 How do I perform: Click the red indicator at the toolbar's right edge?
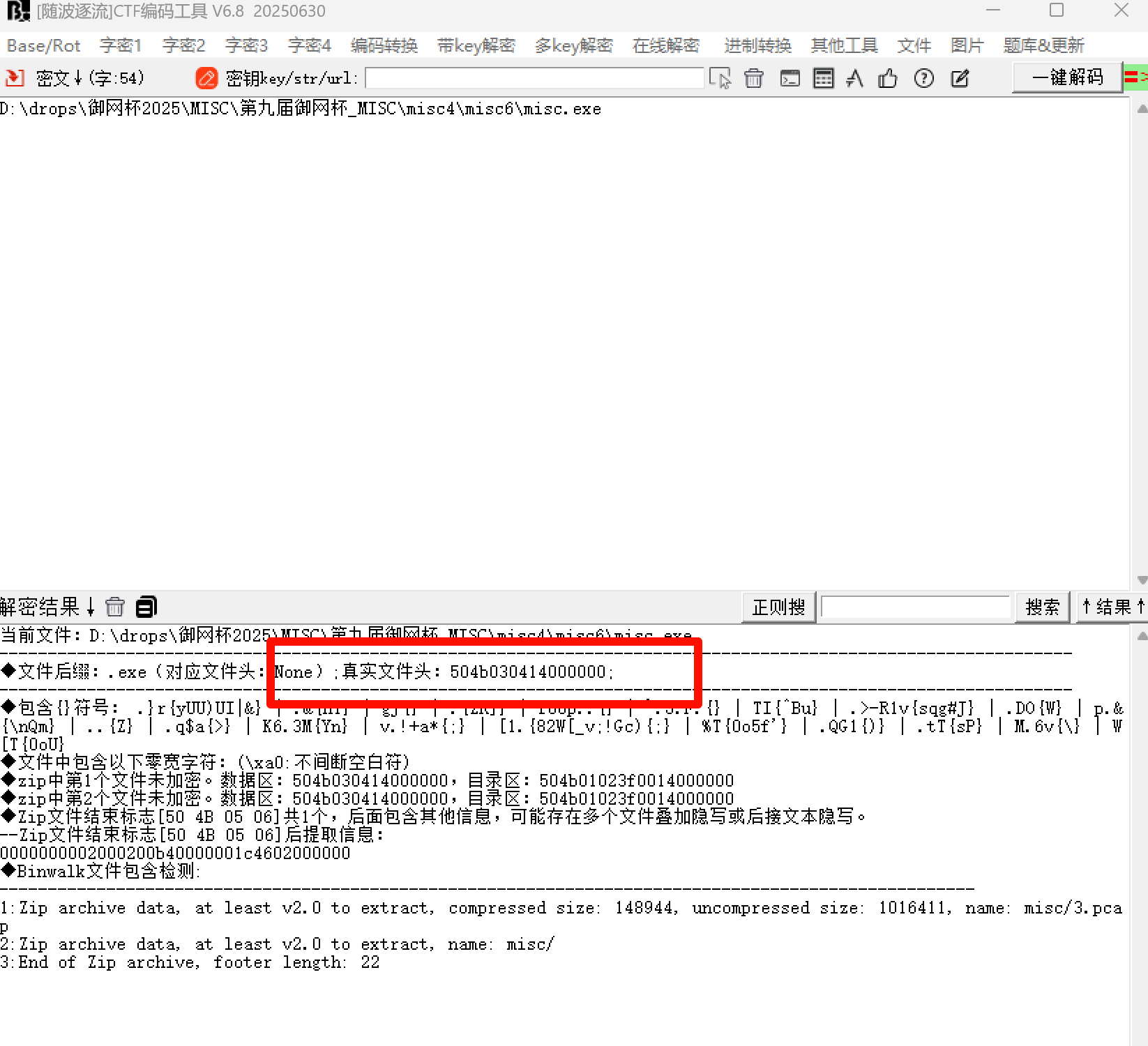(1135, 77)
